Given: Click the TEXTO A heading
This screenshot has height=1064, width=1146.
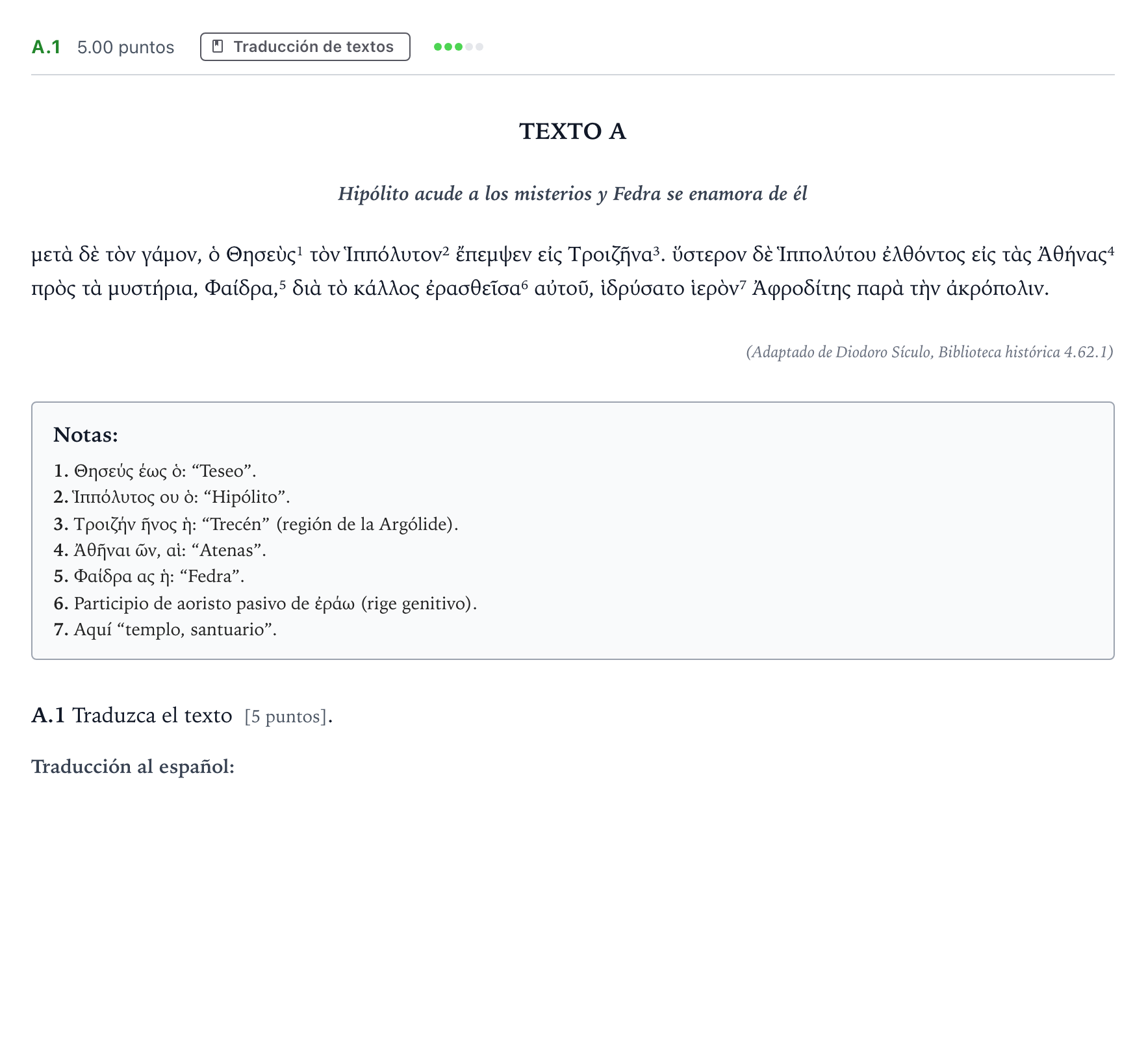Looking at the screenshot, I should pos(572,131).
